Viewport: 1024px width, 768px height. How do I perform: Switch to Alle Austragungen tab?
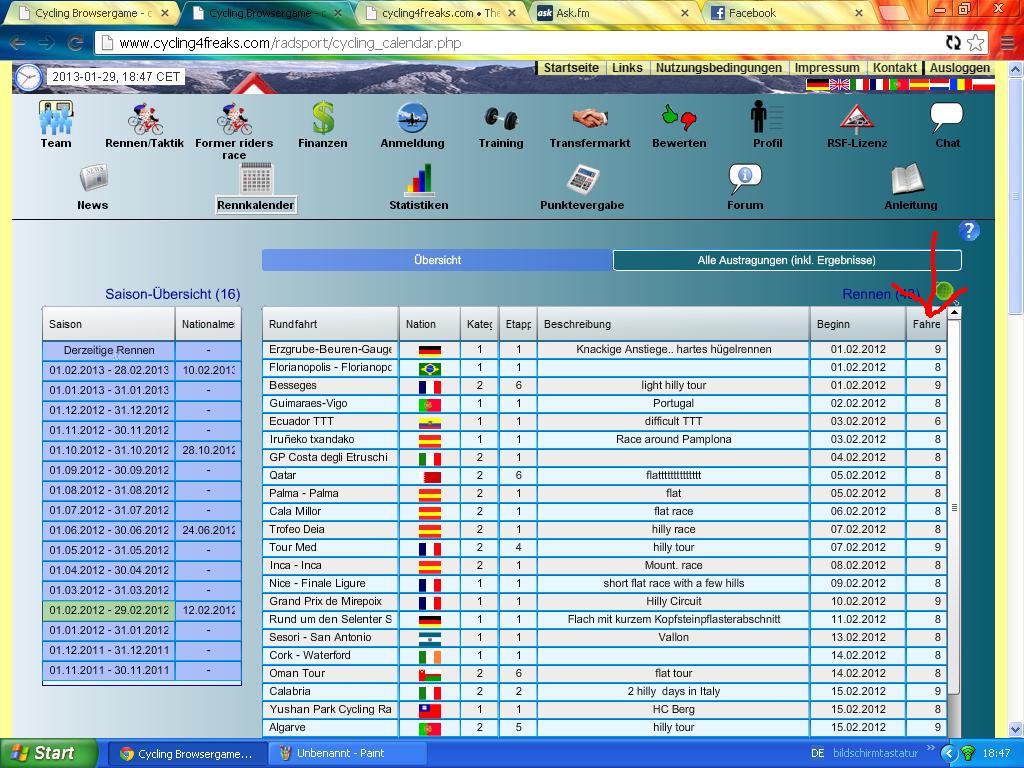click(x=786, y=260)
